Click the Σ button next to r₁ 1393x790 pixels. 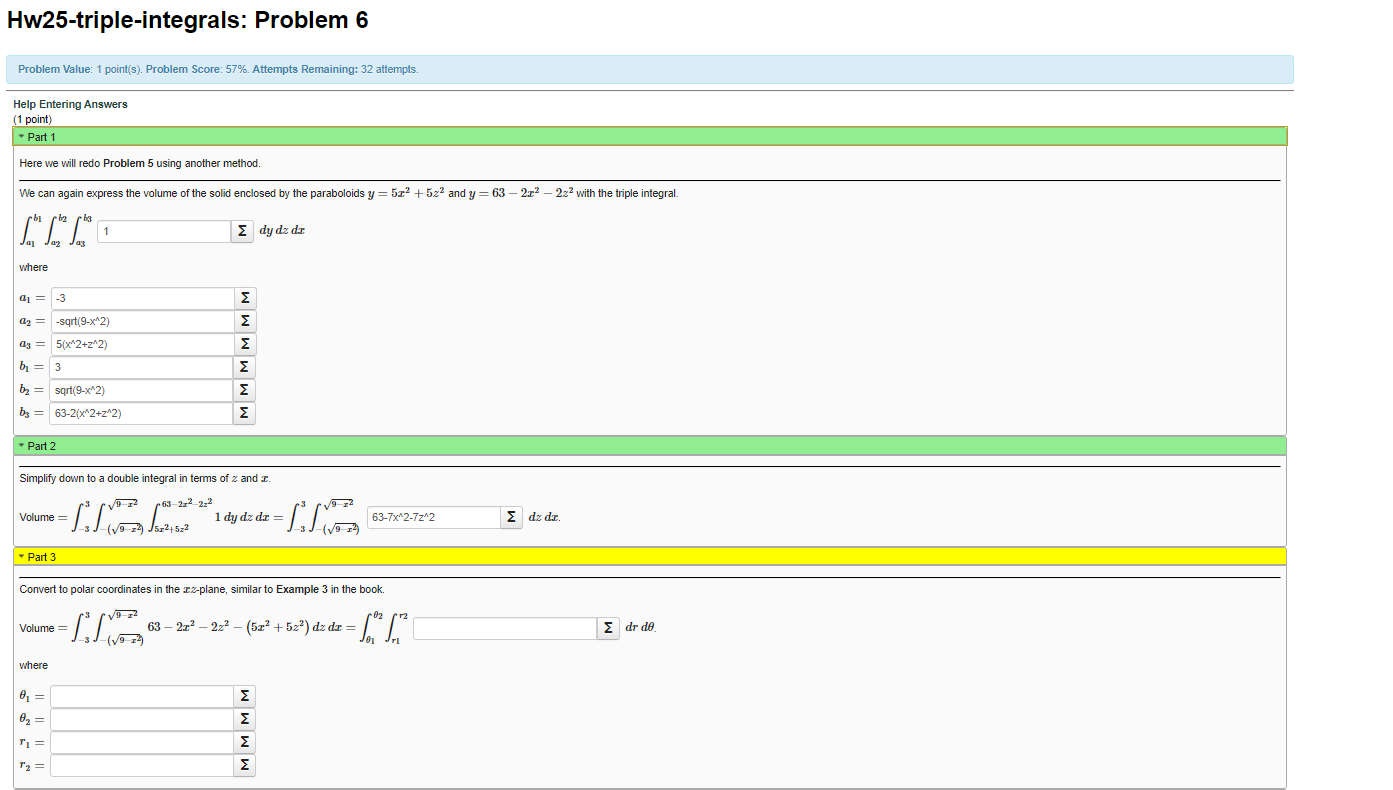tap(244, 741)
